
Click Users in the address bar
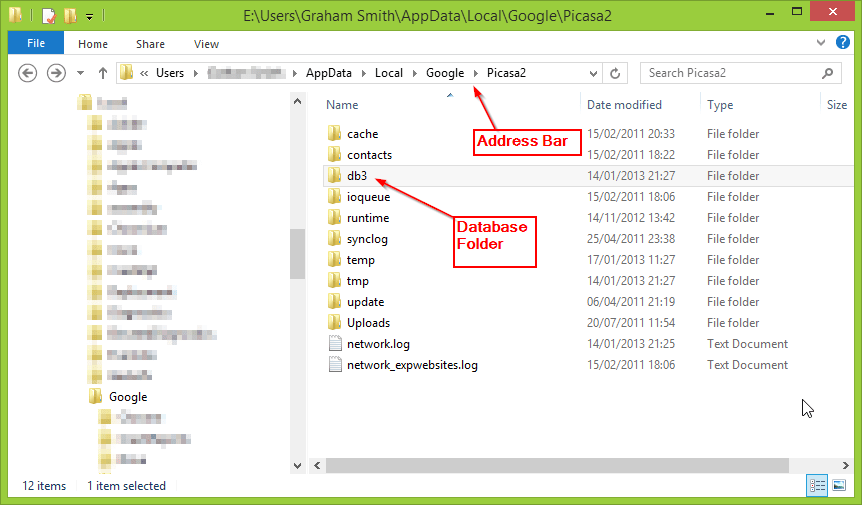[x=170, y=73]
